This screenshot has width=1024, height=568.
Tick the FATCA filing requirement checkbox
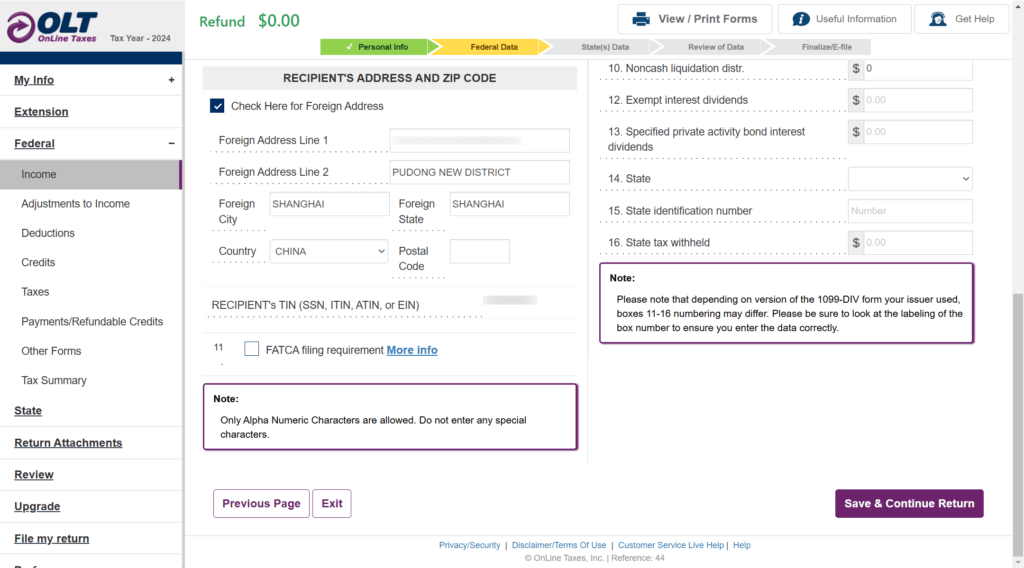point(251,349)
